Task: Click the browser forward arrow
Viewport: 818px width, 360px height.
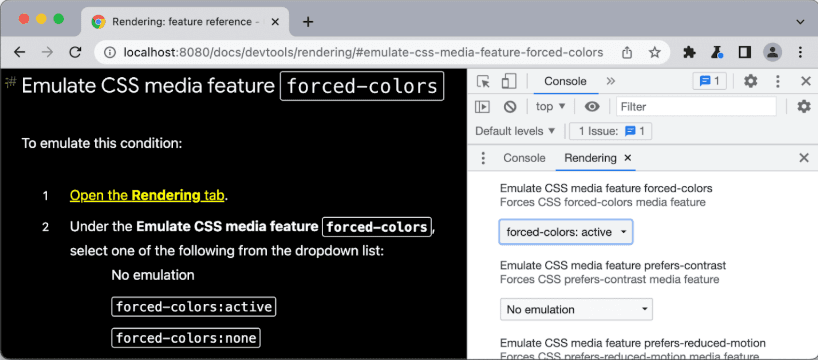Action: (47, 52)
